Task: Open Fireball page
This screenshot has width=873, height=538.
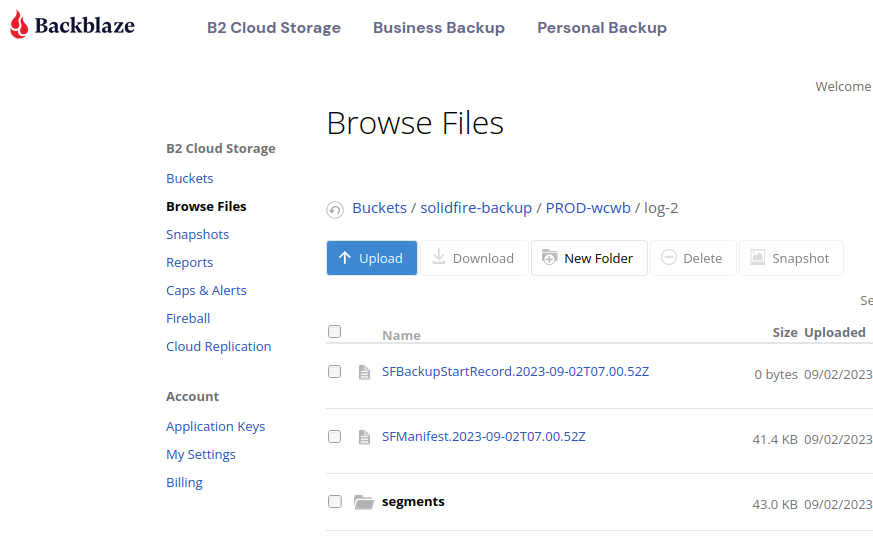Action: pyautogui.click(x=188, y=319)
